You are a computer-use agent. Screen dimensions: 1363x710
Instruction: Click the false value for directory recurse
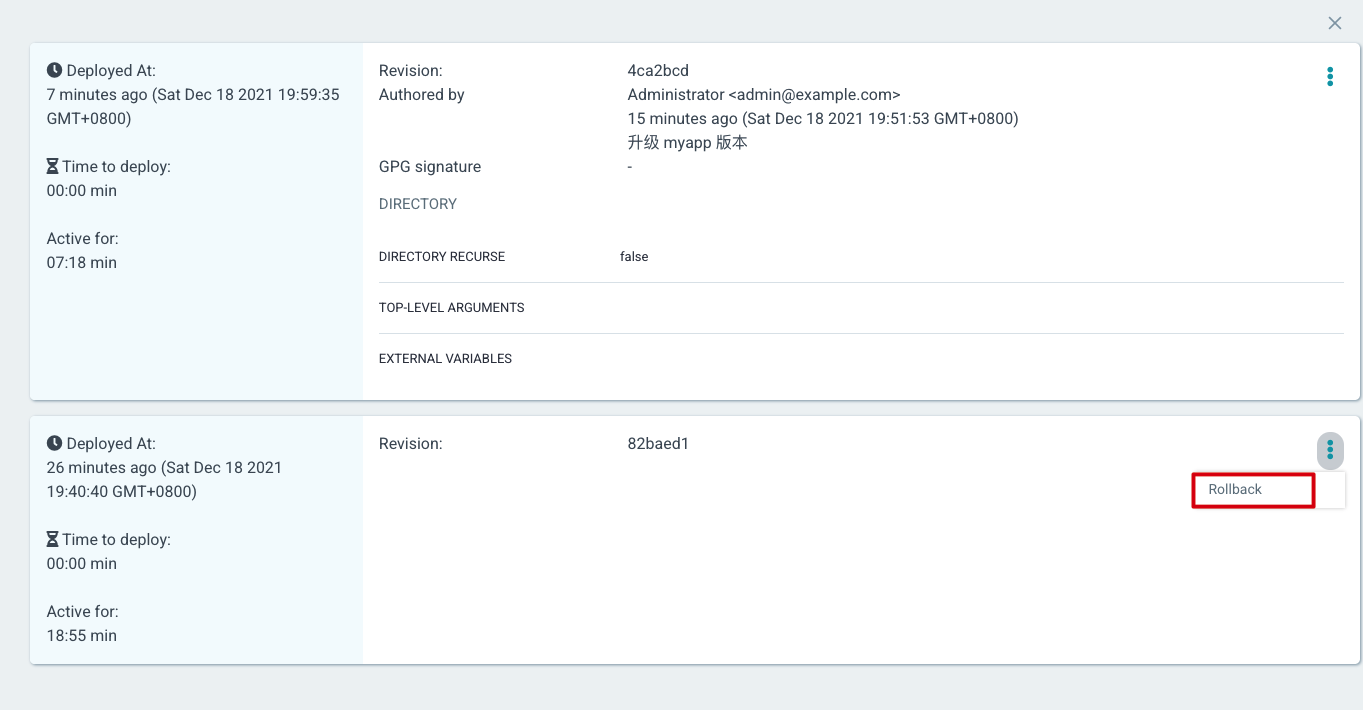pos(634,257)
